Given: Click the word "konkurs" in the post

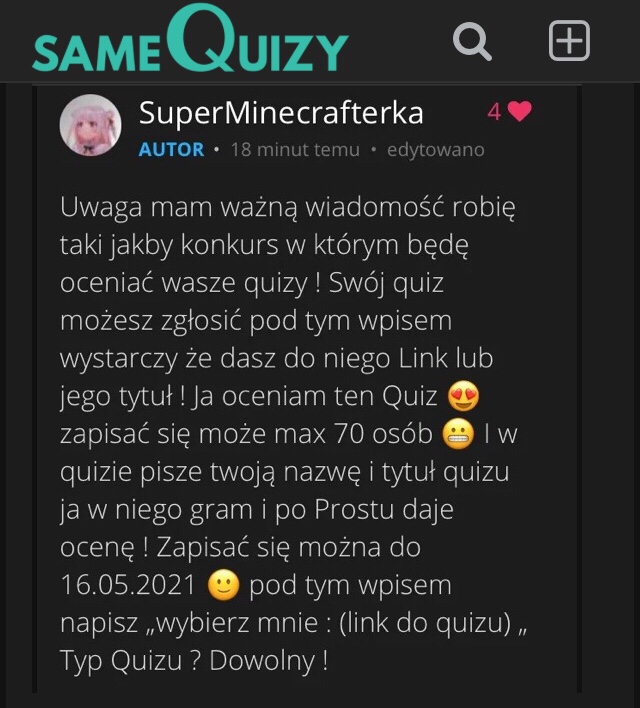Looking at the screenshot, I should 229,245.
